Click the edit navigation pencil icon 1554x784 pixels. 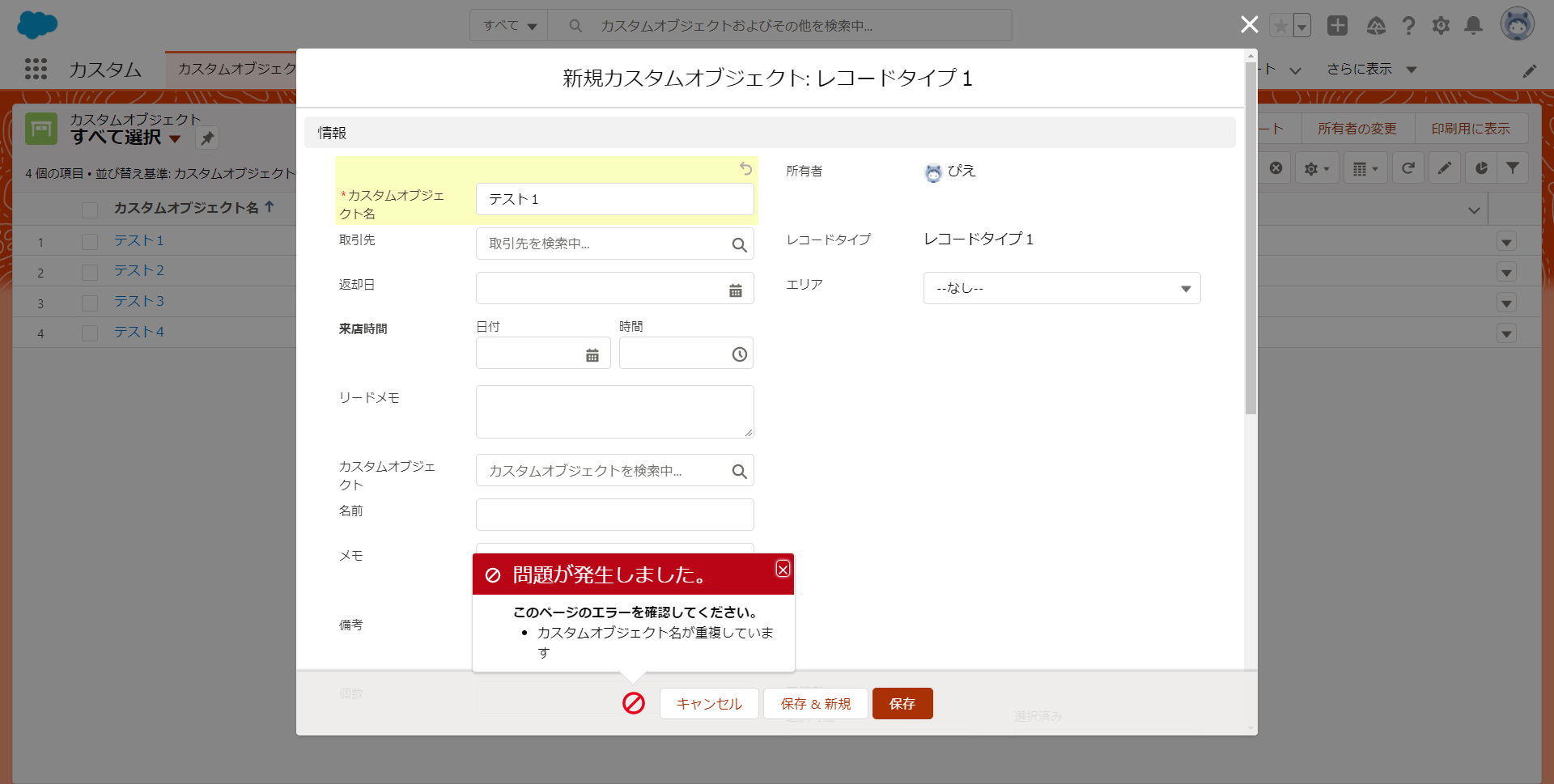pyautogui.click(x=1529, y=70)
